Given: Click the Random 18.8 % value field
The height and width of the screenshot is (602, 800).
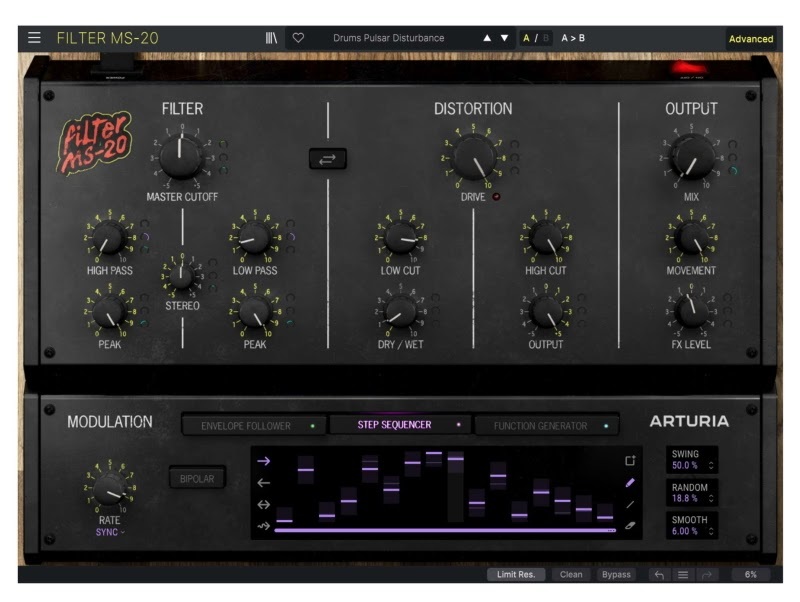Looking at the screenshot, I should (684, 498).
